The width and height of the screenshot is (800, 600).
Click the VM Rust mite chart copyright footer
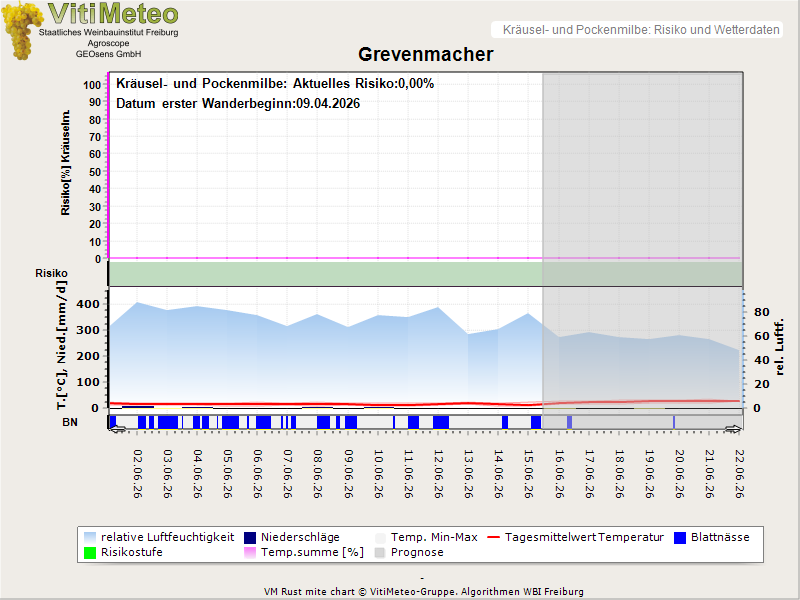(423, 592)
